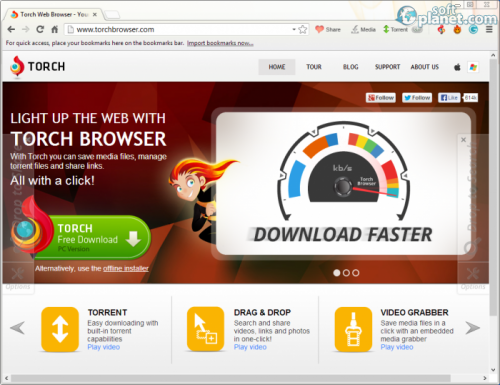This screenshot has width=500, height=385.
Task: Click the Drag & Drop feature icon
Action: (206, 329)
